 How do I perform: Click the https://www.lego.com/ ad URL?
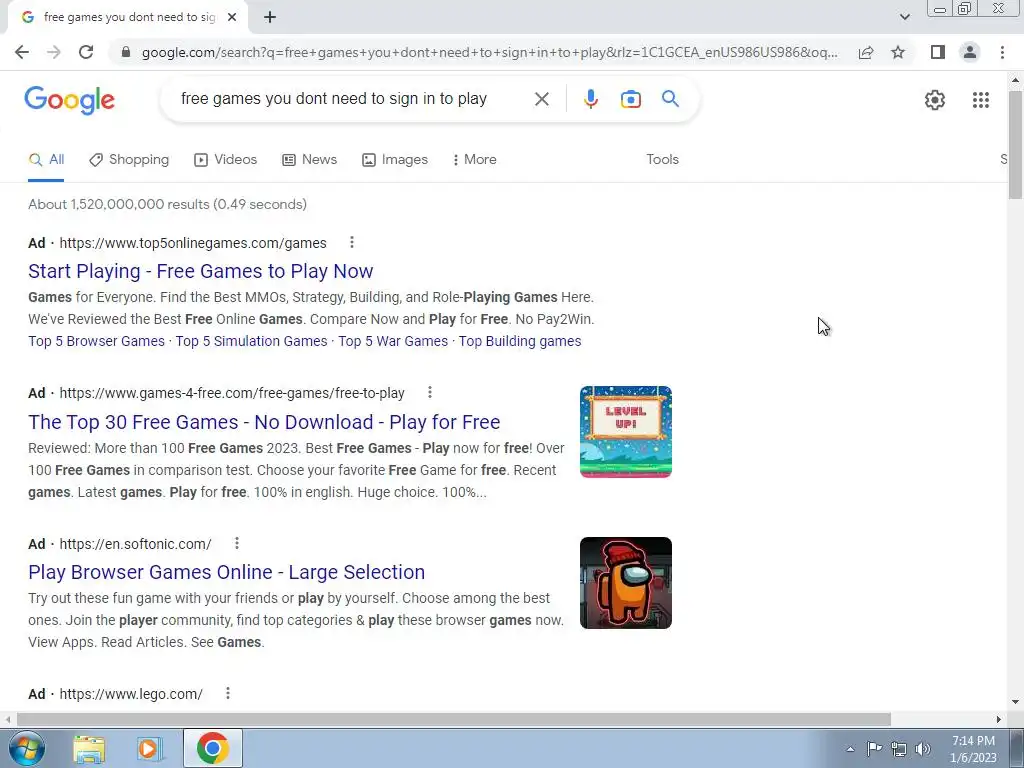[x=131, y=694]
